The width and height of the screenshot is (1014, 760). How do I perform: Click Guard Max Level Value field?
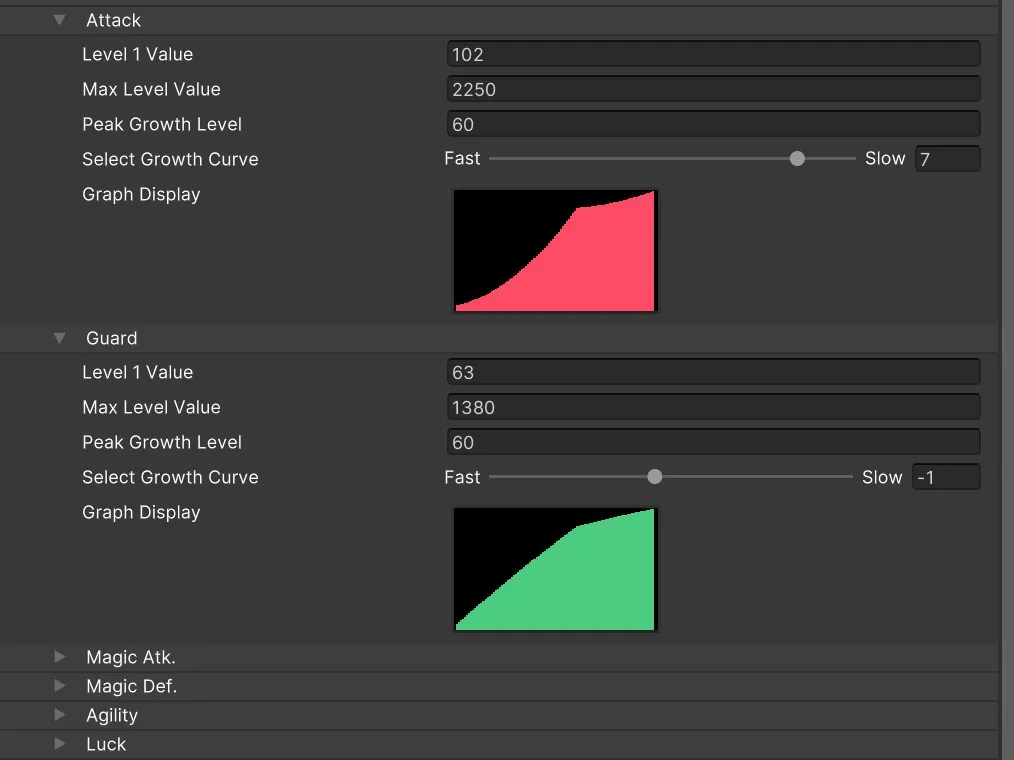click(x=713, y=407)
